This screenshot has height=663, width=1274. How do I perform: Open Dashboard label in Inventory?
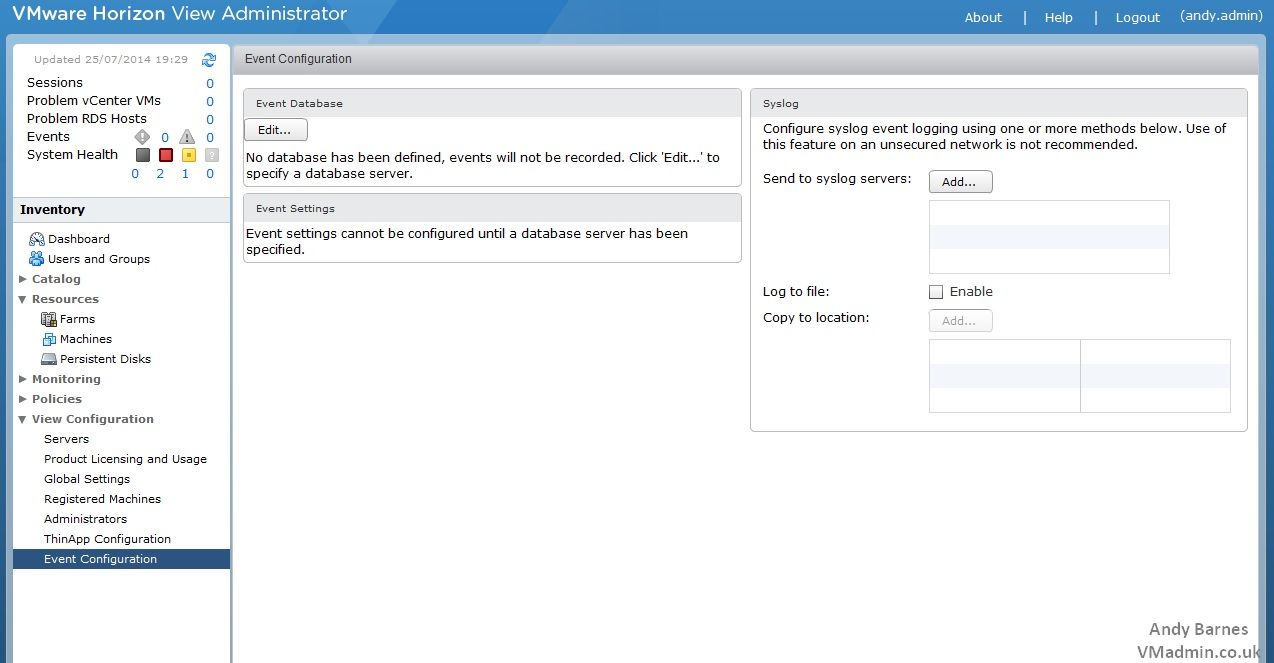pyautogui.click(x=79, y=239)
